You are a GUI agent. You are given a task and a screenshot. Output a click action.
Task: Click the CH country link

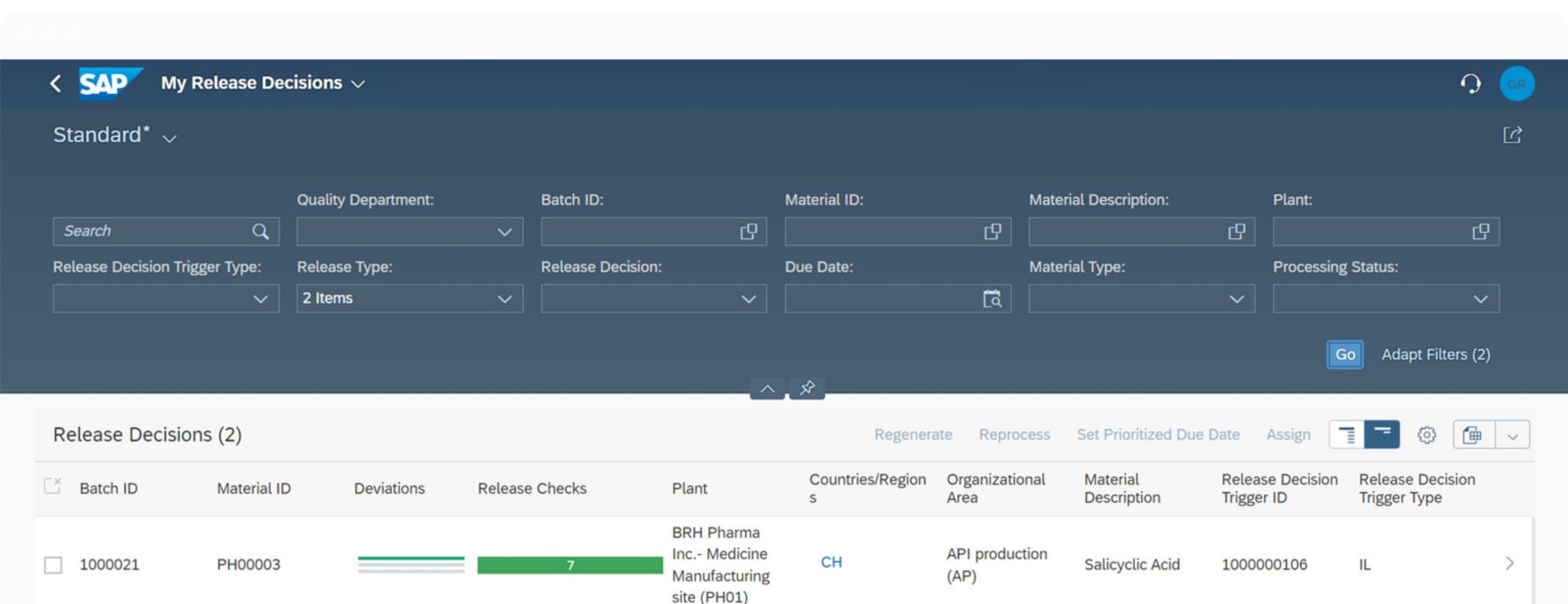point(831,562)
